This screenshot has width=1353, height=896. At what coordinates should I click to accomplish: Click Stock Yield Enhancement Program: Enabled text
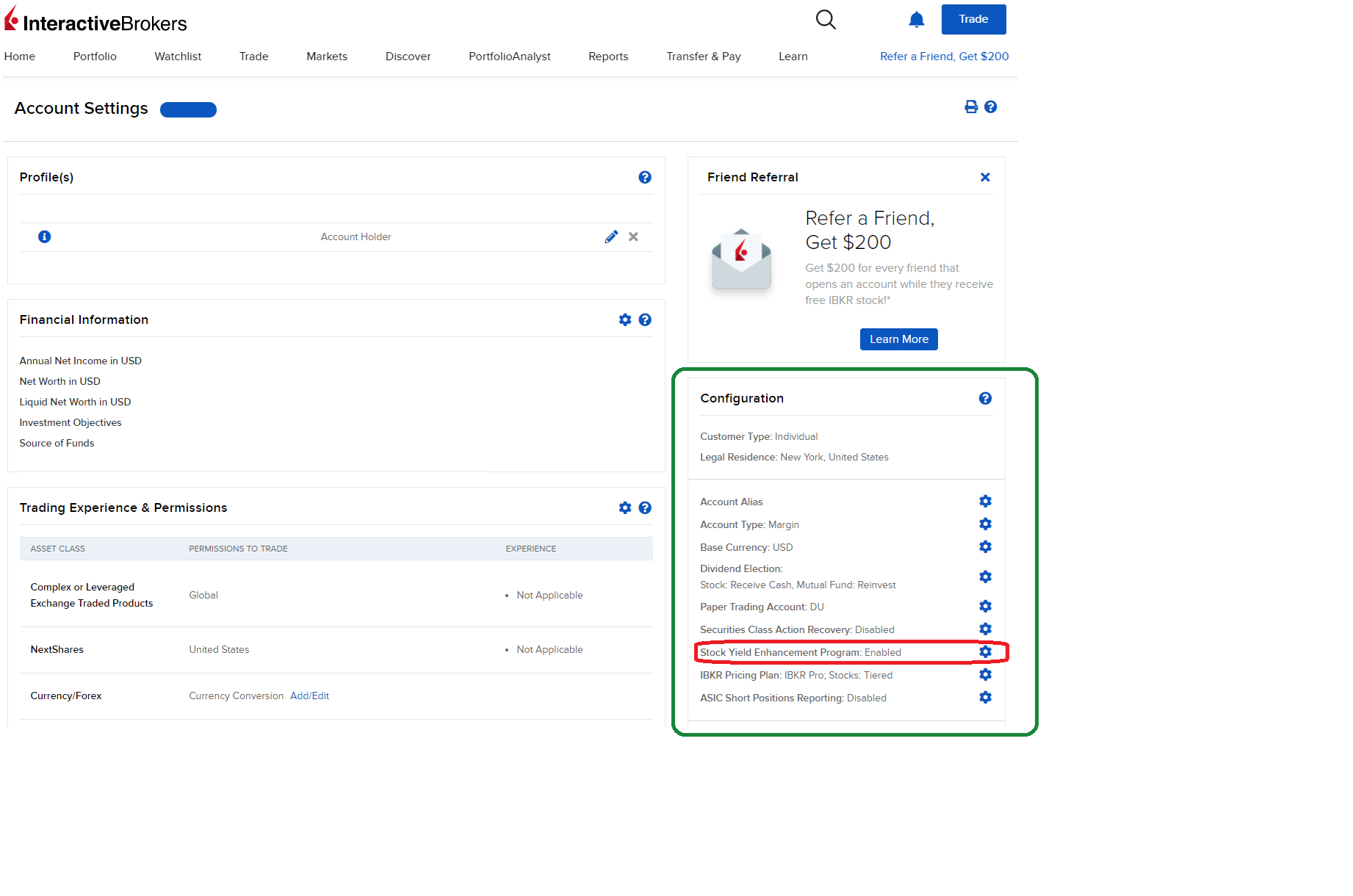pos(801,652)
